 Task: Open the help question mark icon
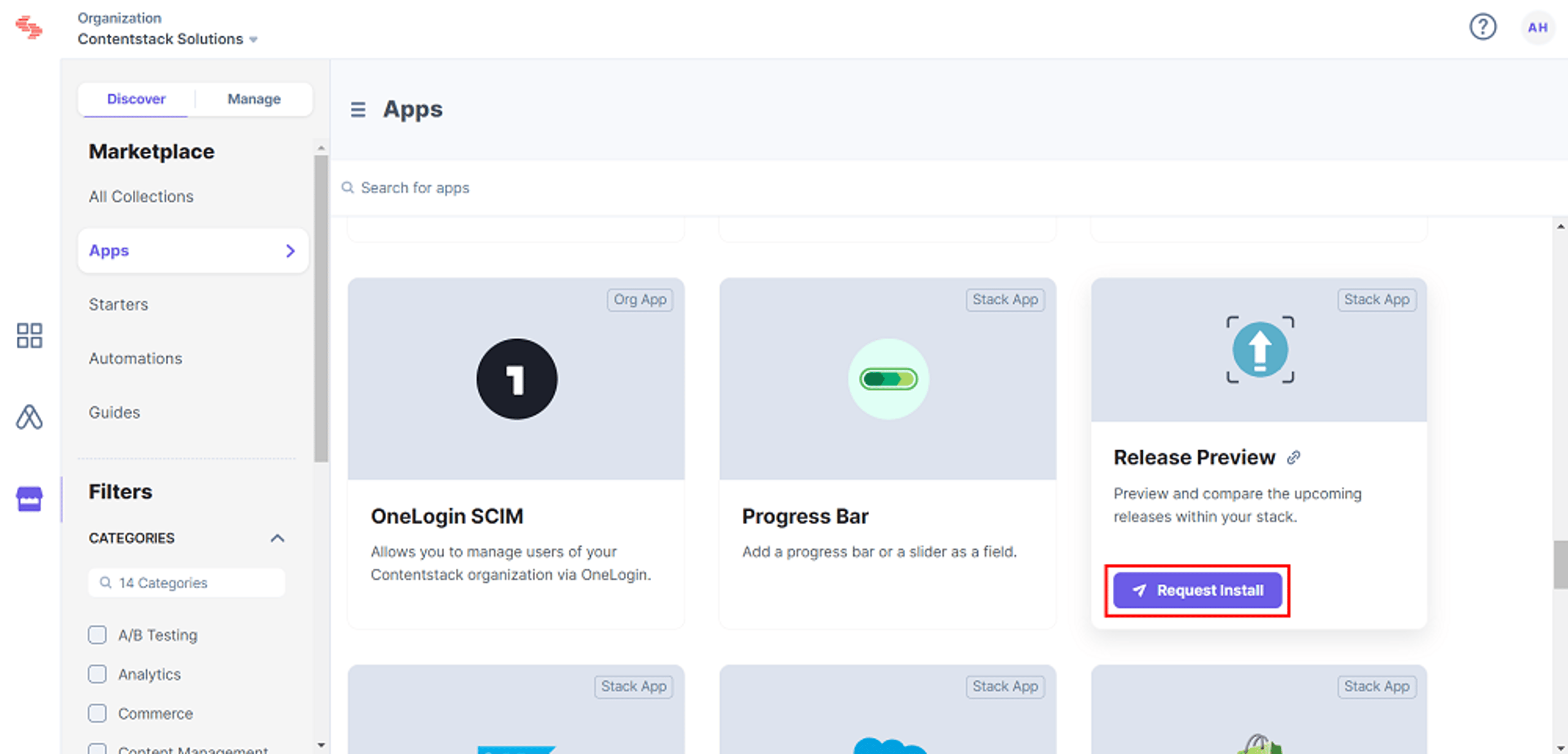click(x=1483, y=27)
